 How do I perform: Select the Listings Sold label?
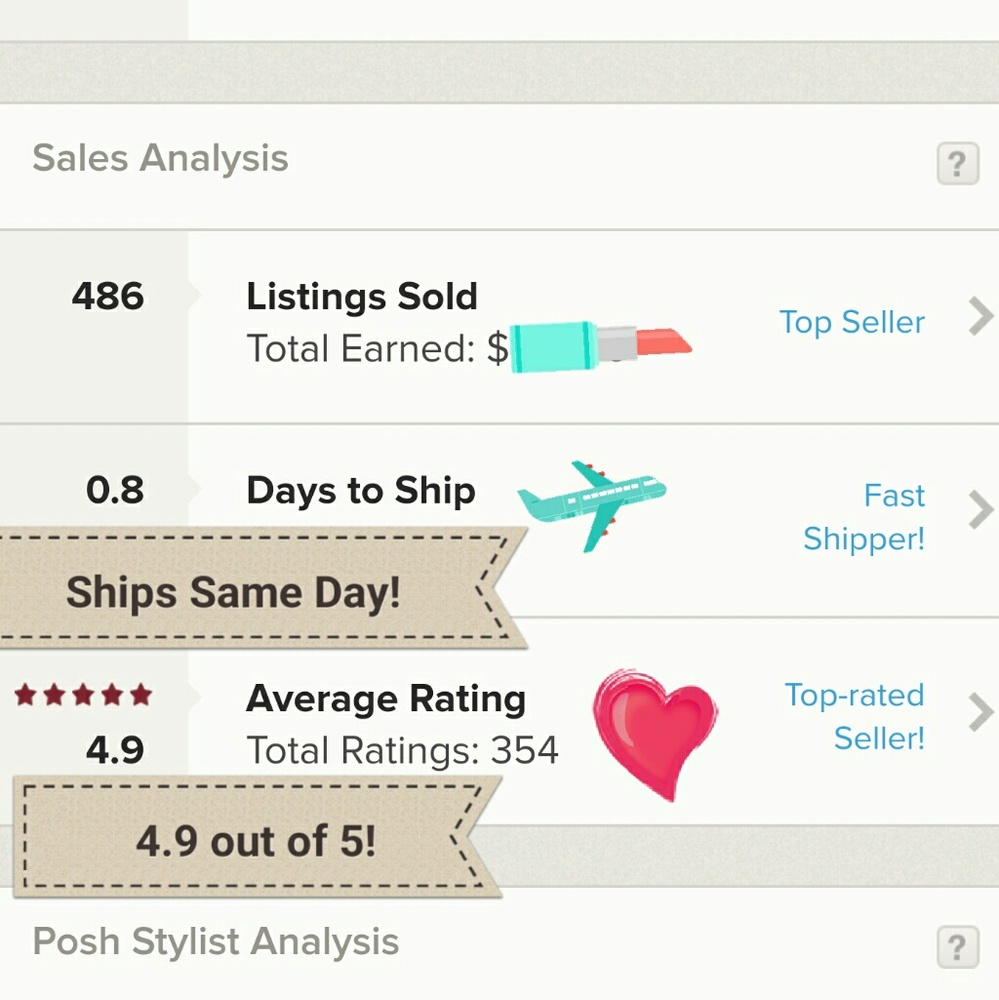(362, 296)
